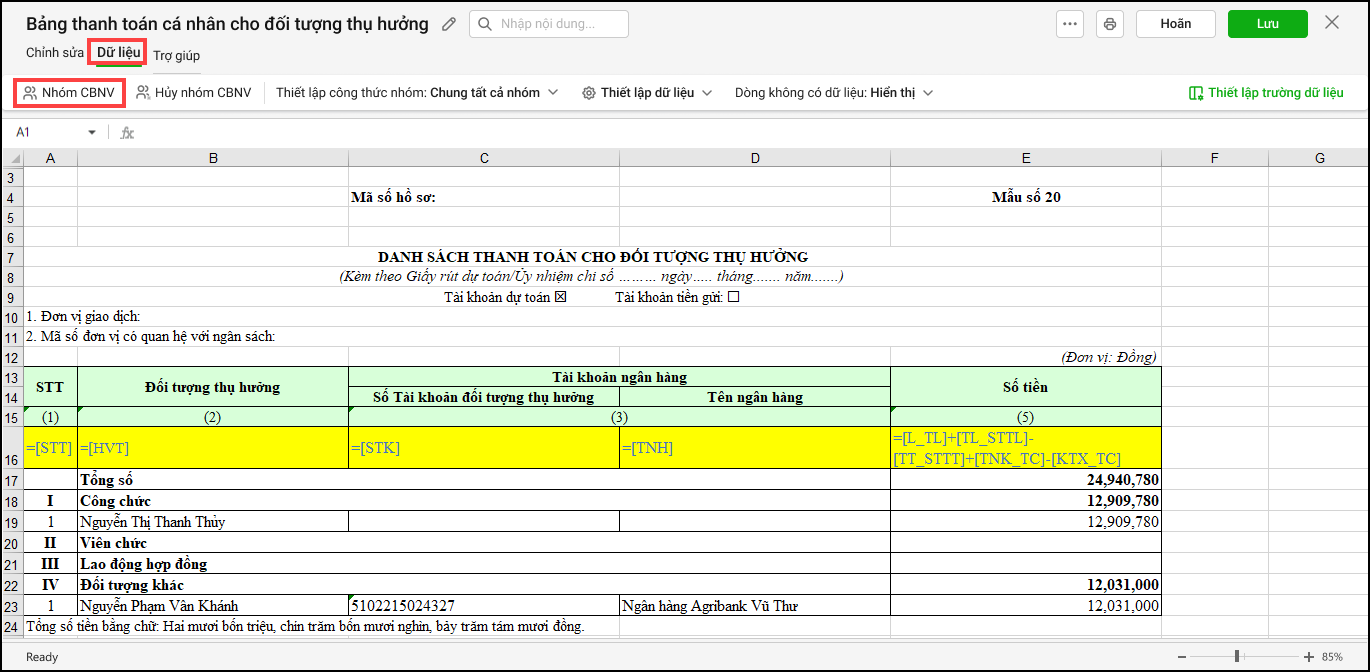Open Dòng không có dữ liệu dropdown

pos(834,93)
